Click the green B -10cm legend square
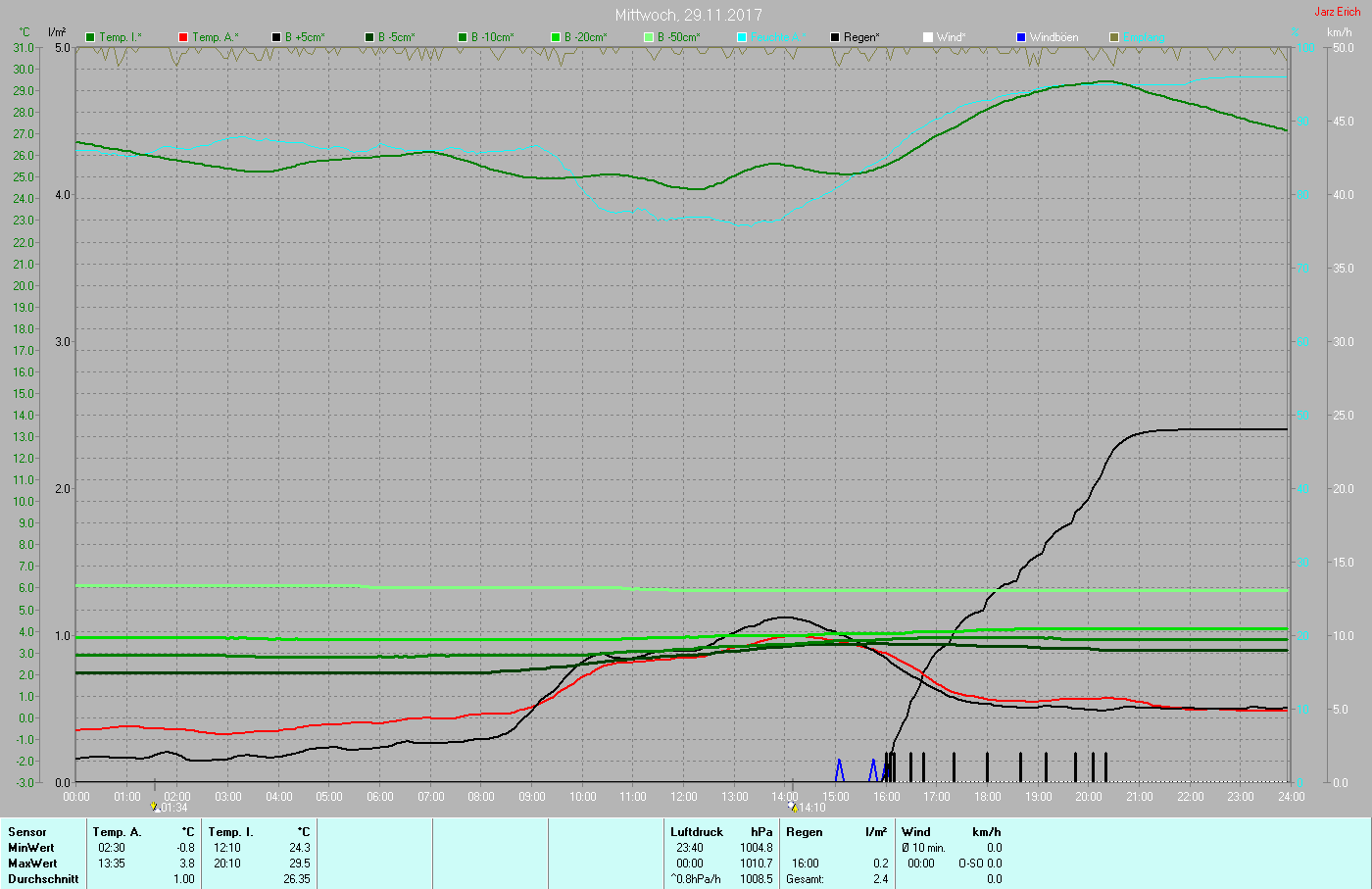Screen dimensions: 1372x889 (x=463, y=37)
